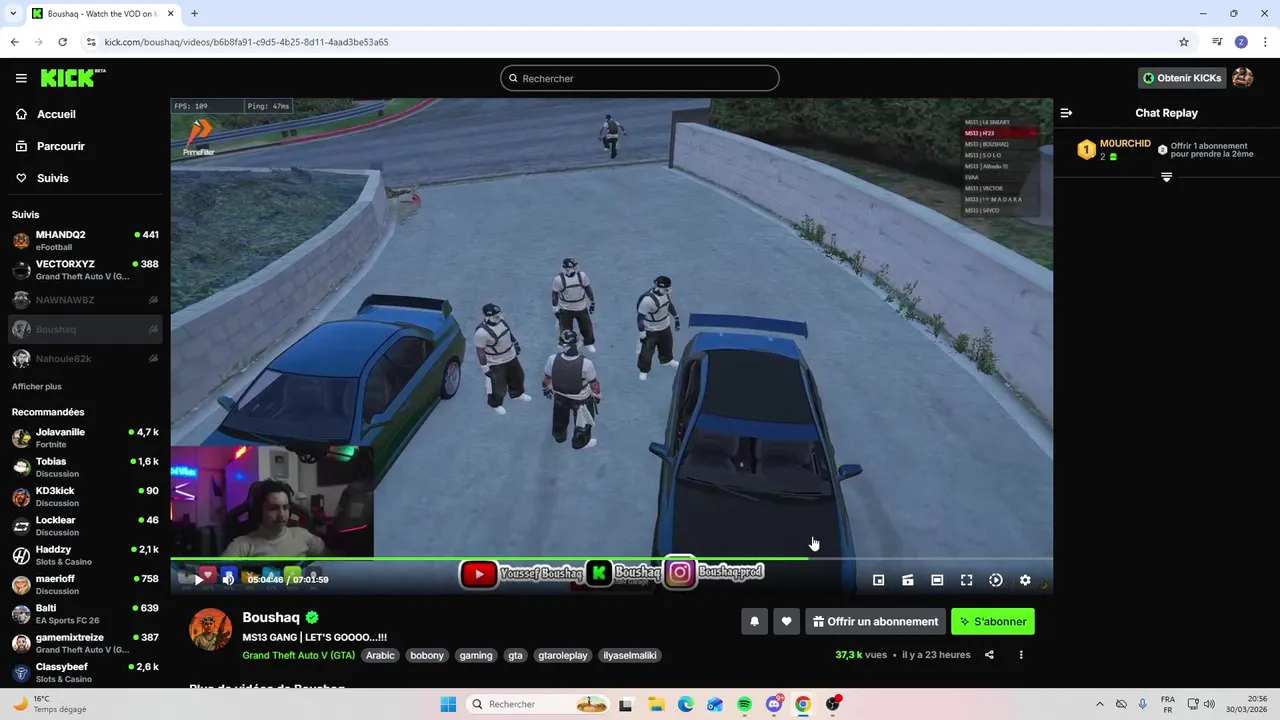
Task: Open maerioff recommended channel
Action: coord(85,584)
